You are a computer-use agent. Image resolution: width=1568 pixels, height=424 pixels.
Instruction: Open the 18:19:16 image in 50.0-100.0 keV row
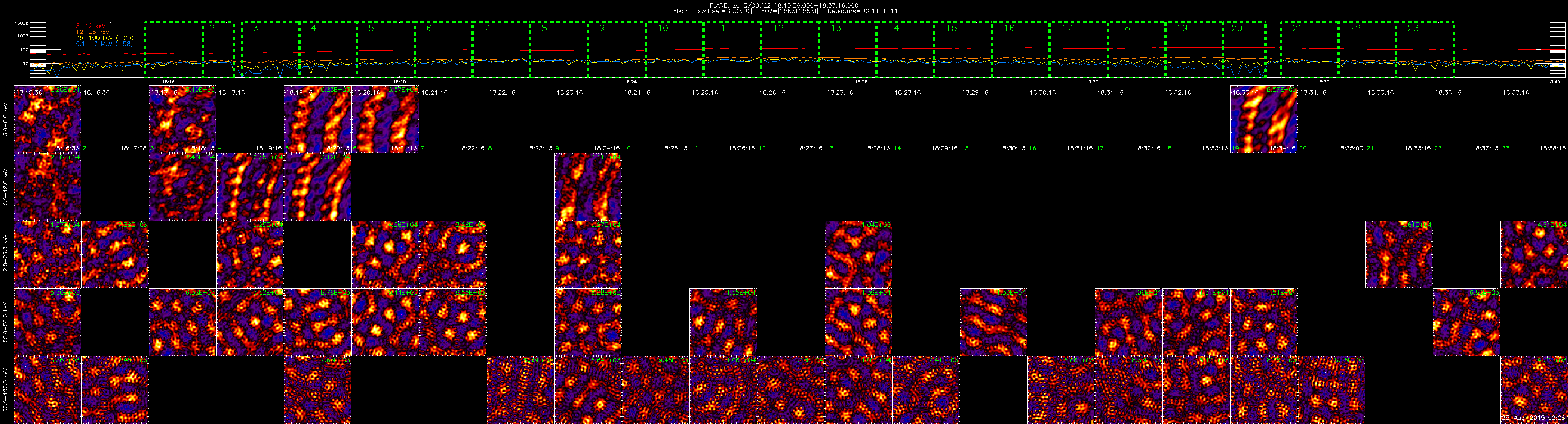pos(317,390)
